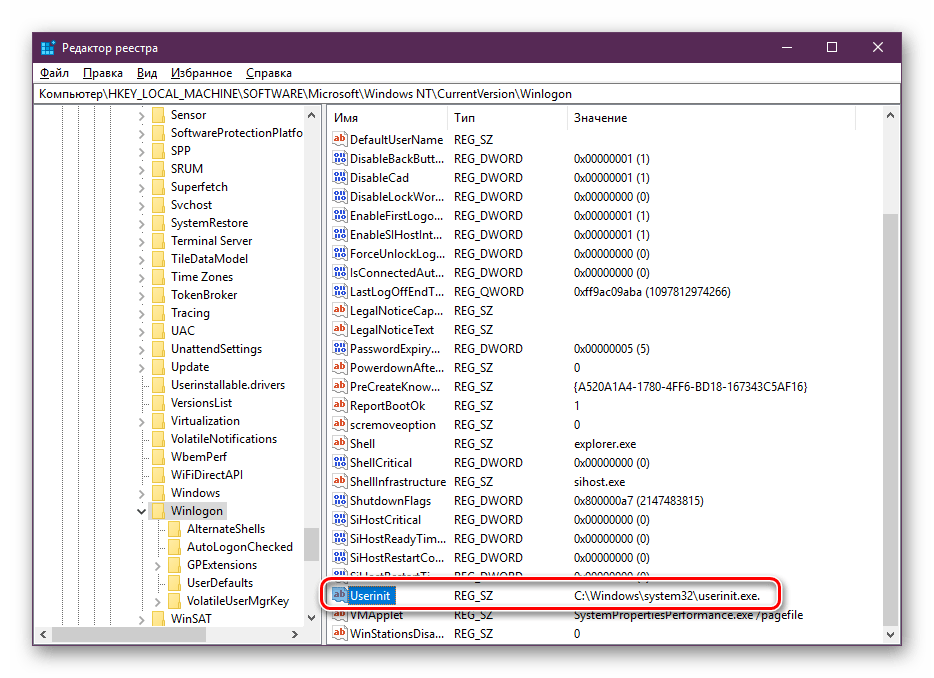Click the binary icon beside DisableCad
This screenshot has width=934, height=678.
point(339,178)
